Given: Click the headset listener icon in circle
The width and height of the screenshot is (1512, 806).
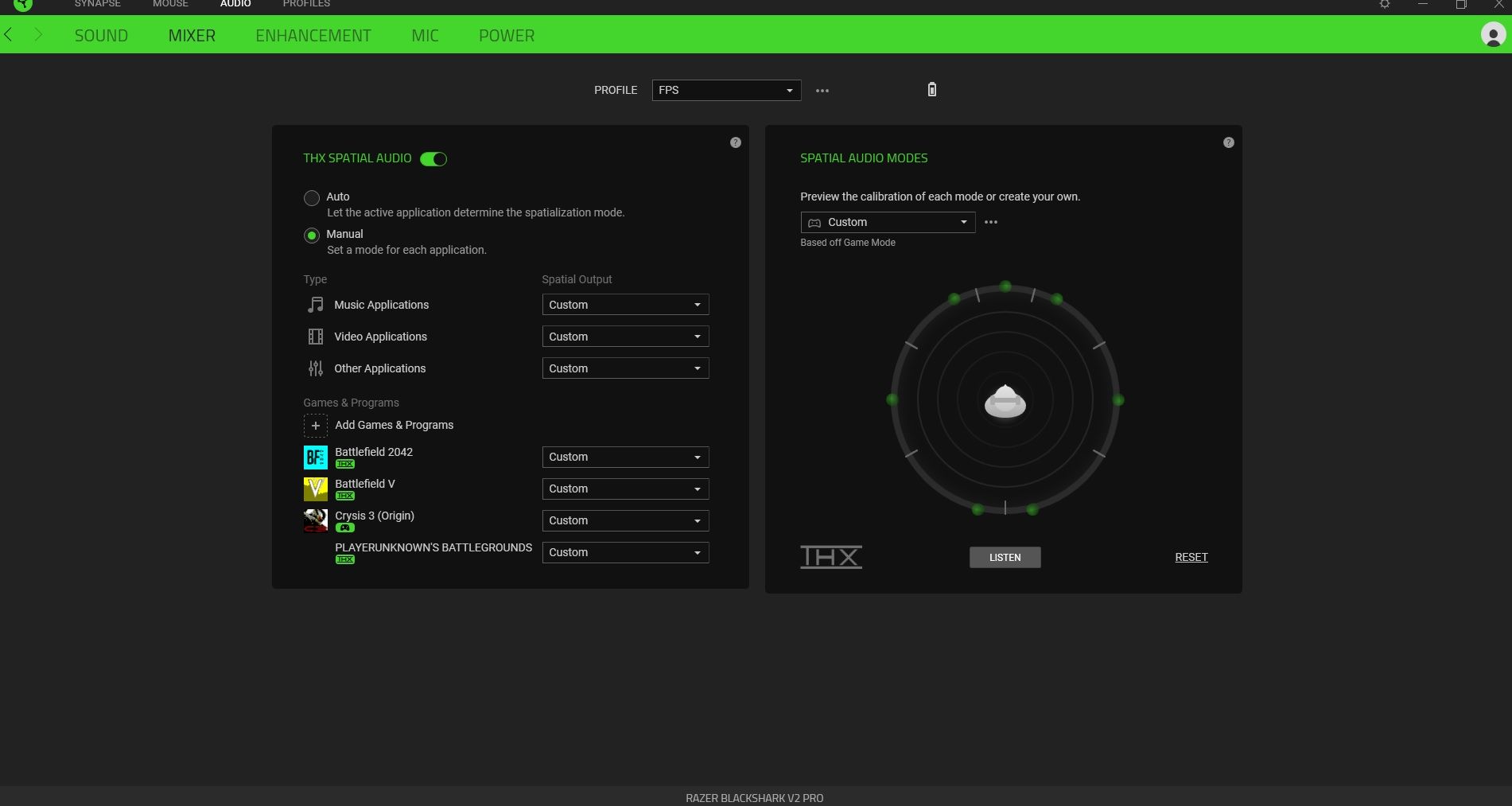Looking at the screenshot, I should click(1005, 400).
